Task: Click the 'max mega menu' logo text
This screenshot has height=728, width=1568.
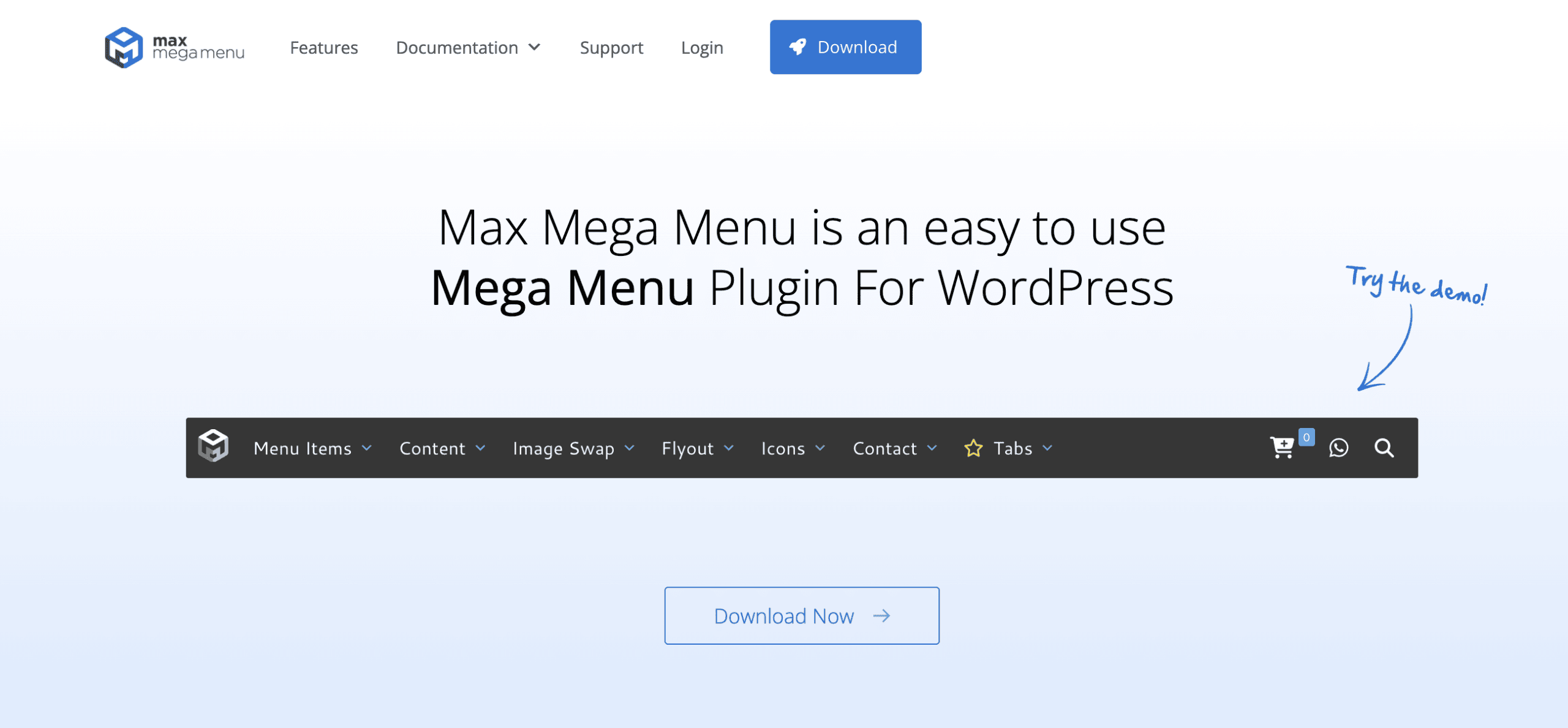Action: [198, 47]
